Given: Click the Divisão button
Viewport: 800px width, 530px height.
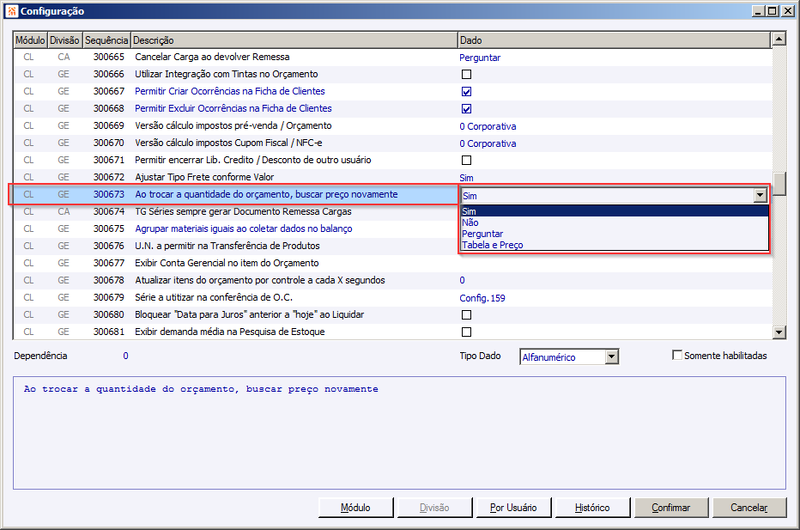Looking at the screenshot, I should [x=434, y=508].
